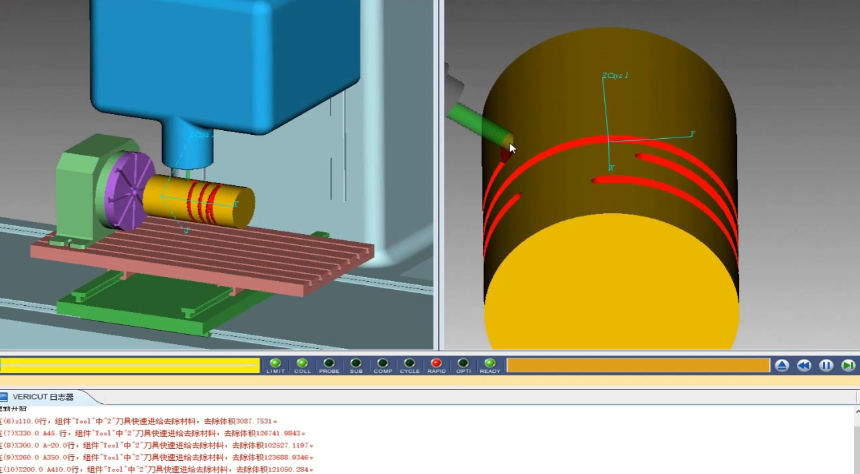Image resolution: width=860 pixels, height=474 pixels.
Task: Pause the running simulation
Action: pyautogui.click(x=826, y=366)
